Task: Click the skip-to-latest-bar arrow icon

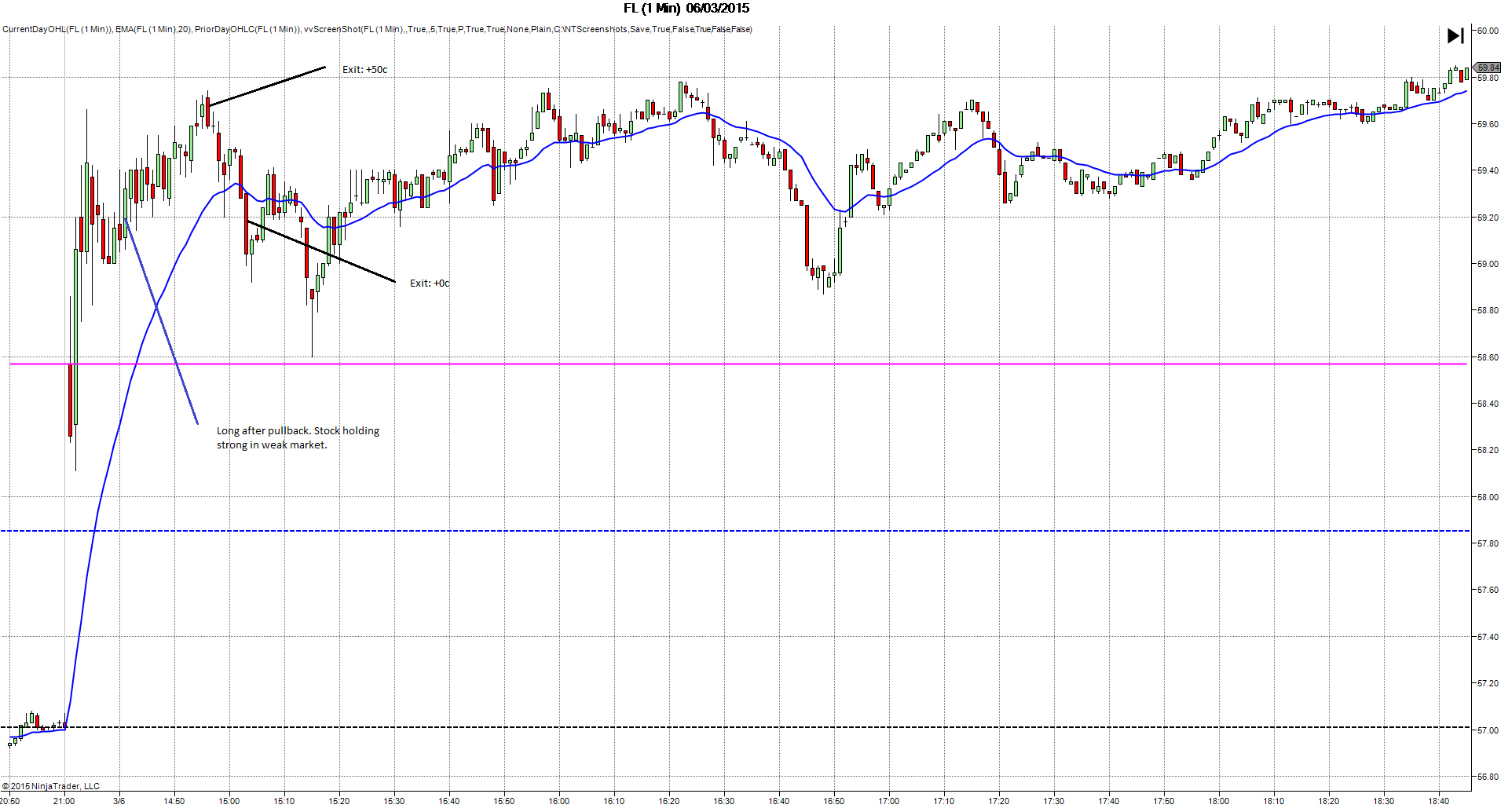Action: coord(1455,35)
